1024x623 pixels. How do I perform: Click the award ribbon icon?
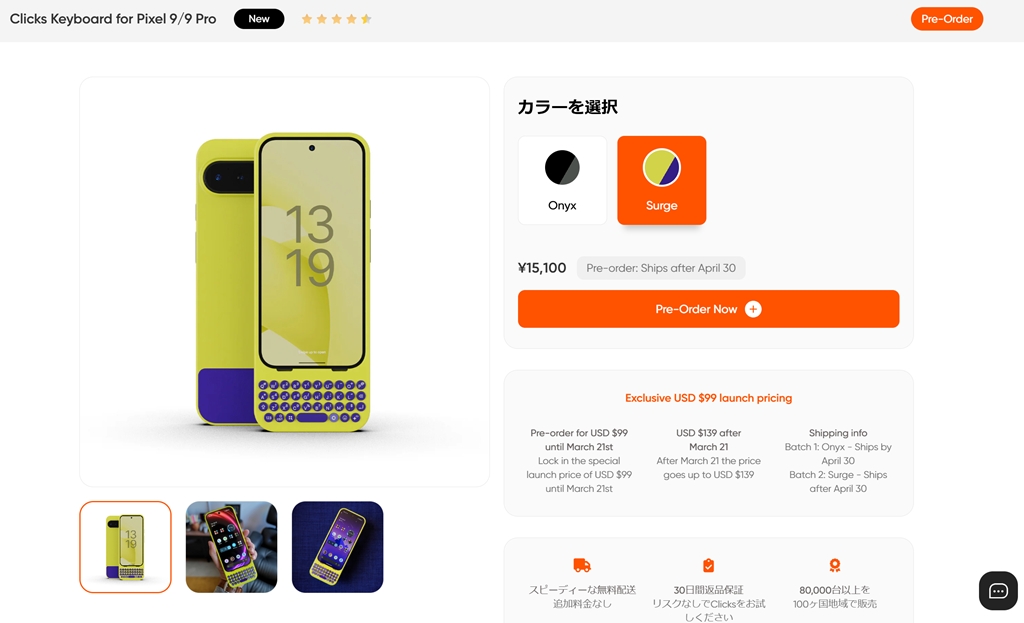coord(835,565)
